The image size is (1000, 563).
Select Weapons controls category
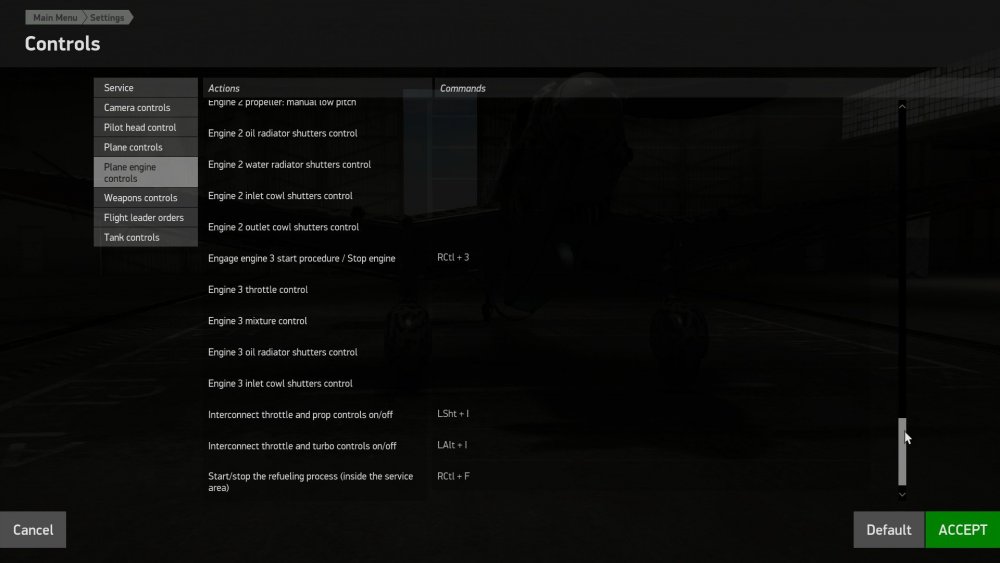145,198
